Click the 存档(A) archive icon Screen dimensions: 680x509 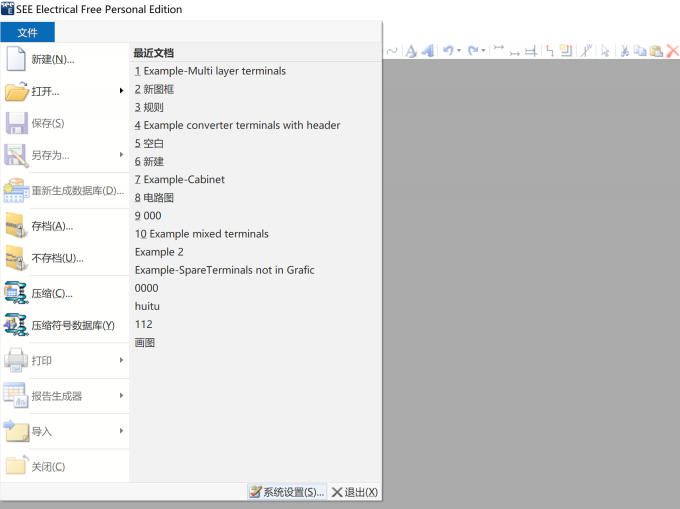pos(16,225)
